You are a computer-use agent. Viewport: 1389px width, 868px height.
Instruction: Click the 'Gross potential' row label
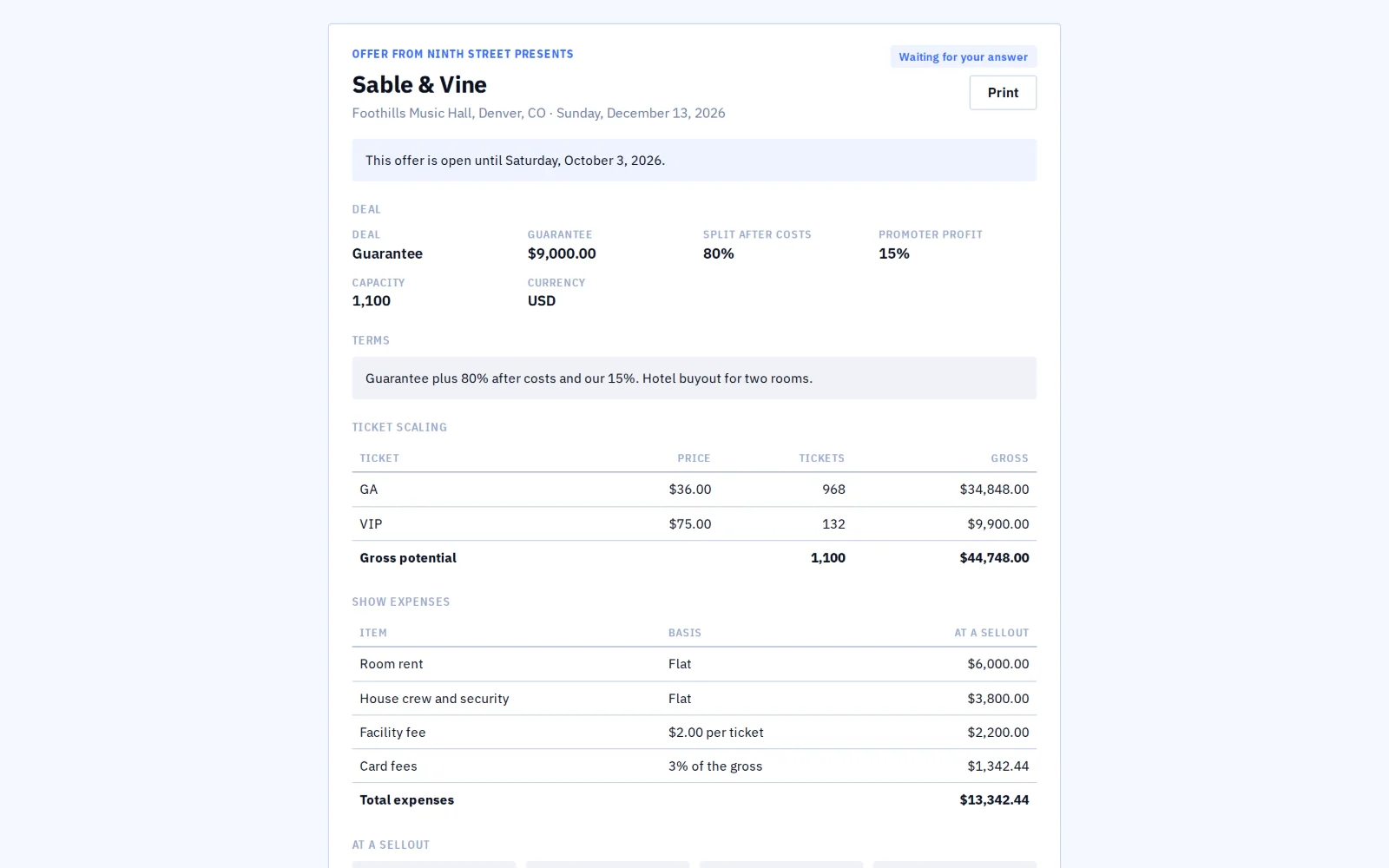408,558
